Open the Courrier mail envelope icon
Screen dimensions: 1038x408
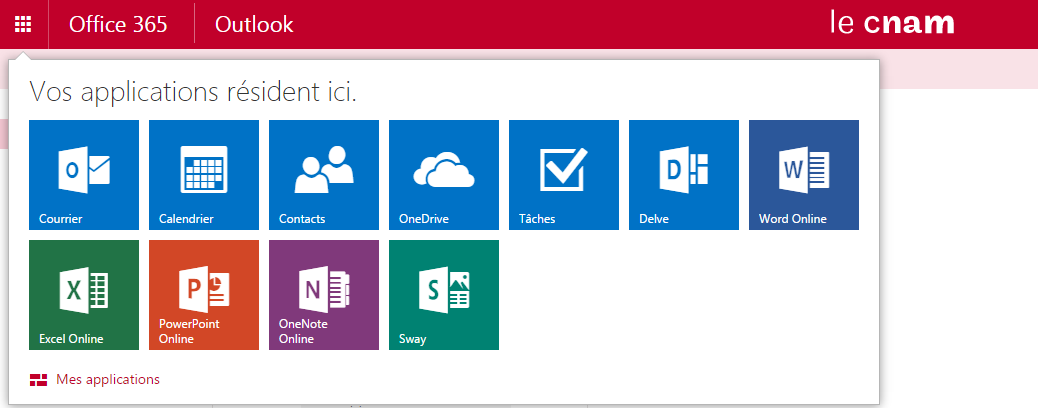(x=84, y=169)
